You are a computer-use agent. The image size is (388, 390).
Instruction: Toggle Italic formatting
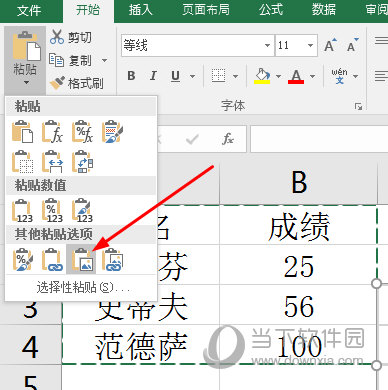[153, 76]
